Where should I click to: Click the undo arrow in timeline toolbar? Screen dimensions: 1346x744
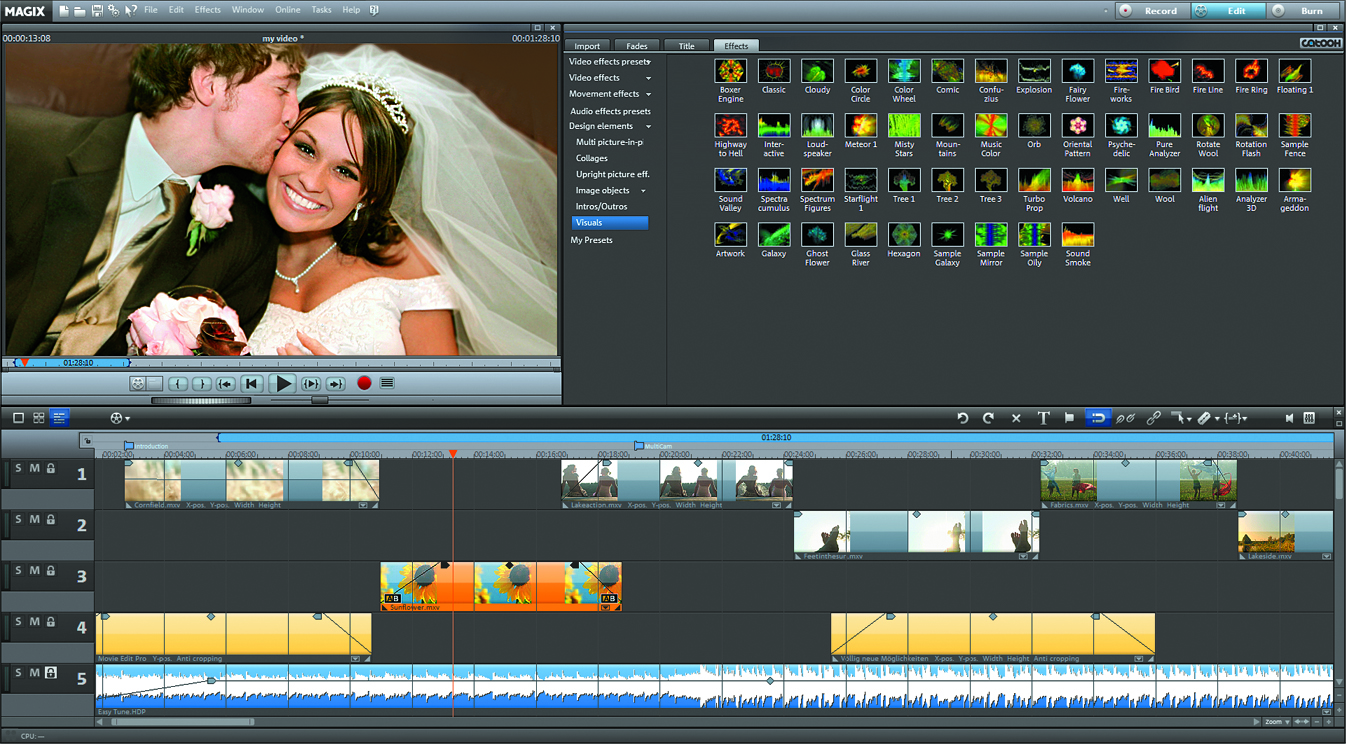click(963, 418)
